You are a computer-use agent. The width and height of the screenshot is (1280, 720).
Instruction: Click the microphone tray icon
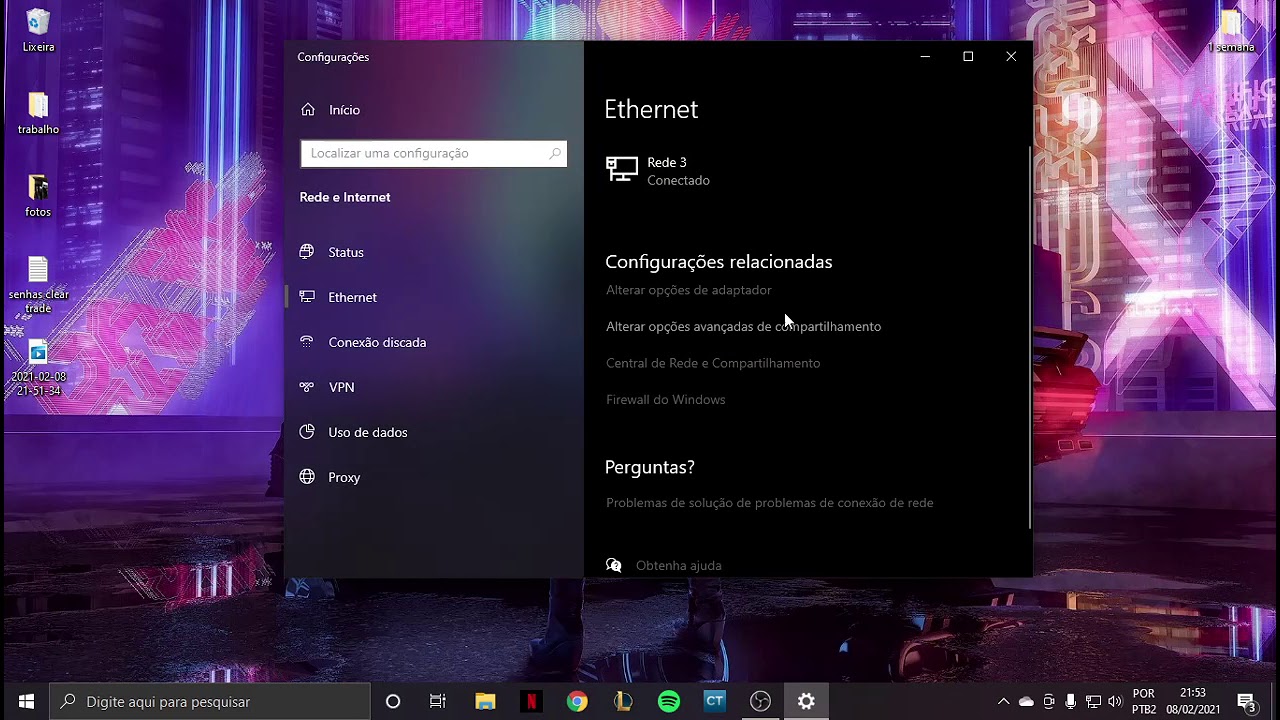pos(1071,702)
